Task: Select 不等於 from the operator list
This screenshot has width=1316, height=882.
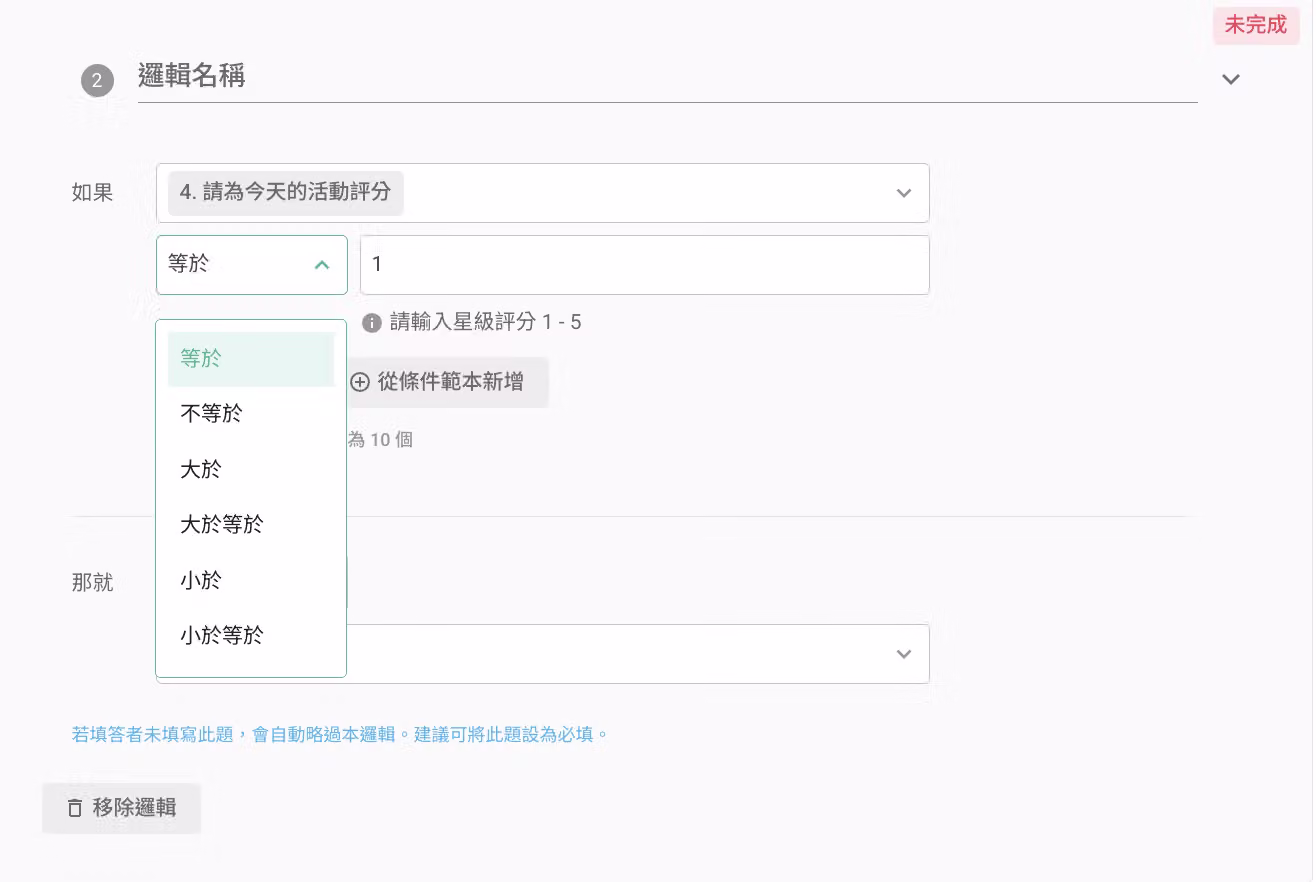Action: click(x=251, y=414)
